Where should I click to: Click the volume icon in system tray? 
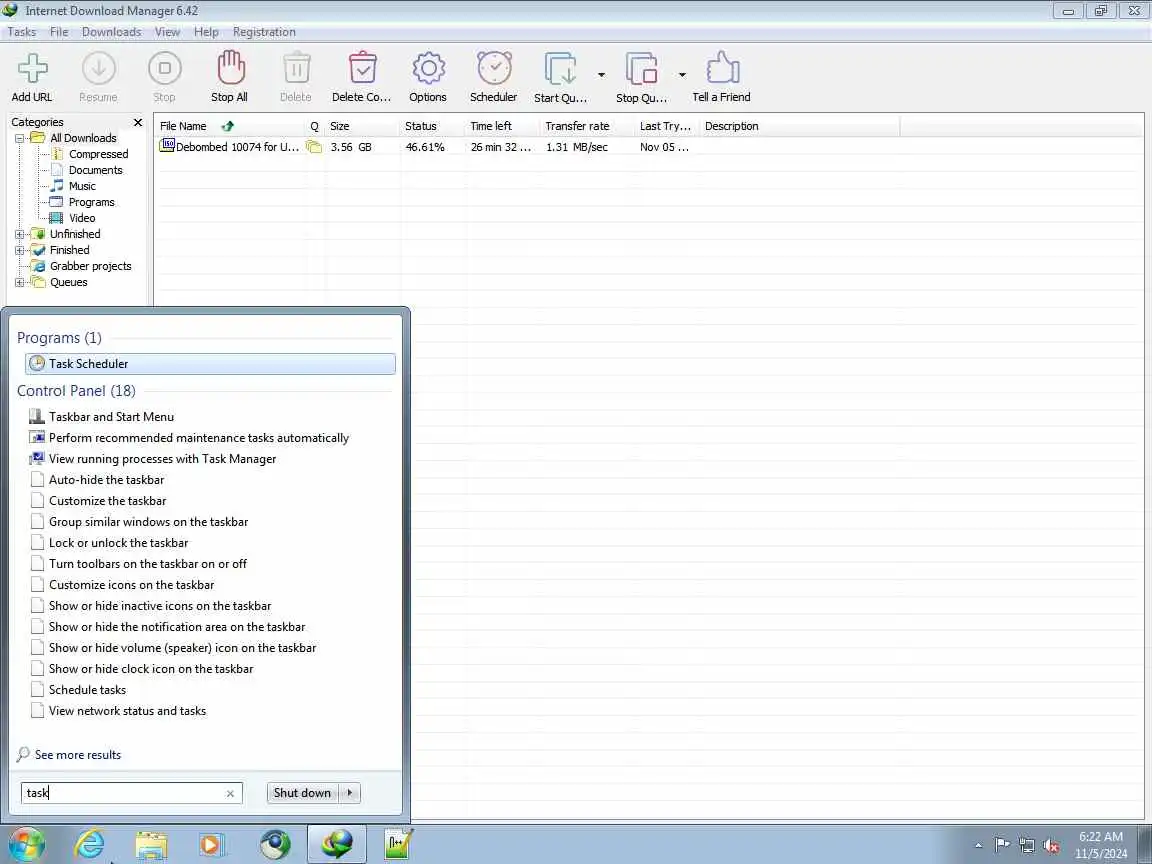tap(1051, 846)
